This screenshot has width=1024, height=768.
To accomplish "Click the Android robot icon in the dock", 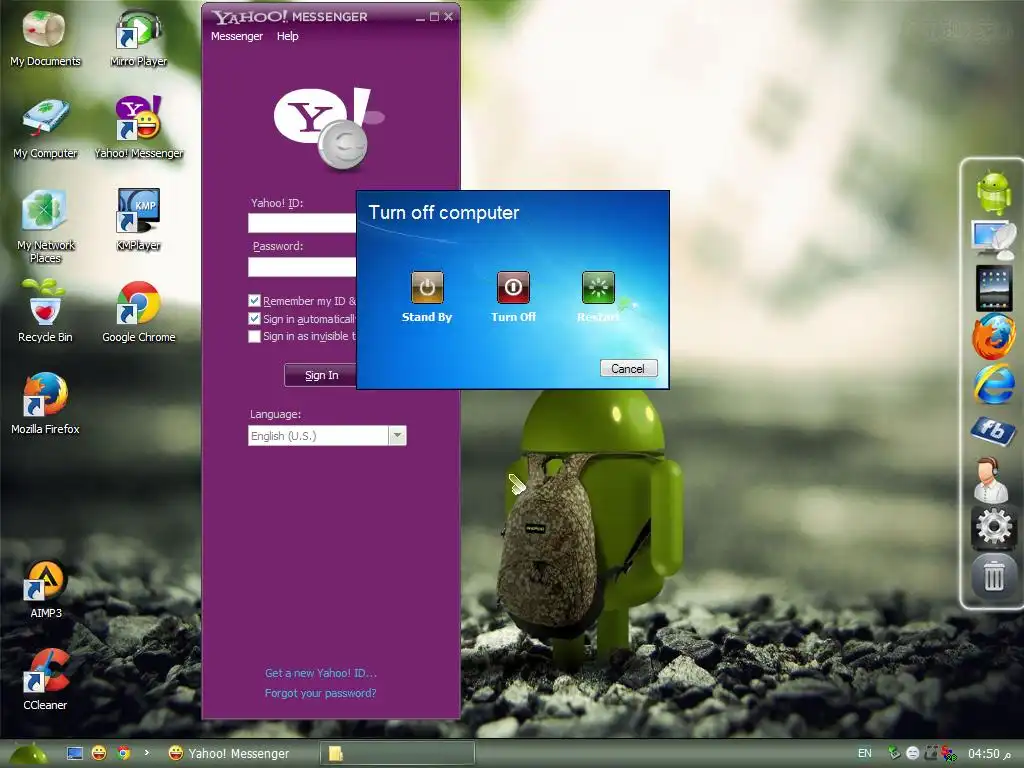I will 994,192.
